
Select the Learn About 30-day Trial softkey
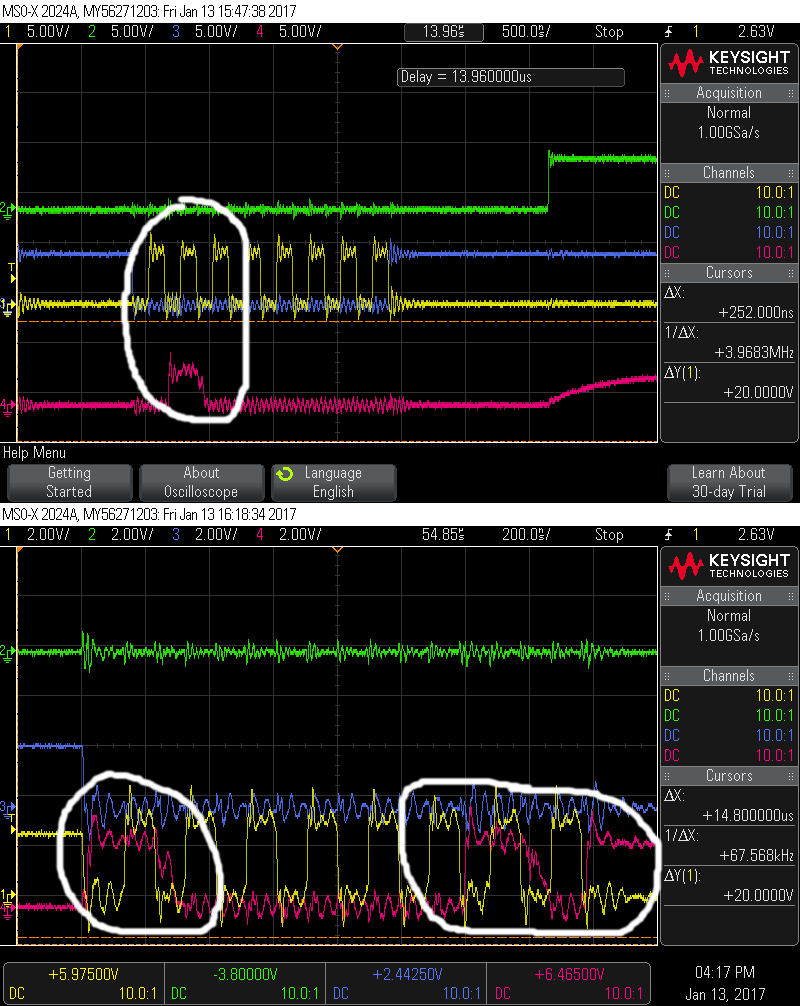tap(729, 482)
